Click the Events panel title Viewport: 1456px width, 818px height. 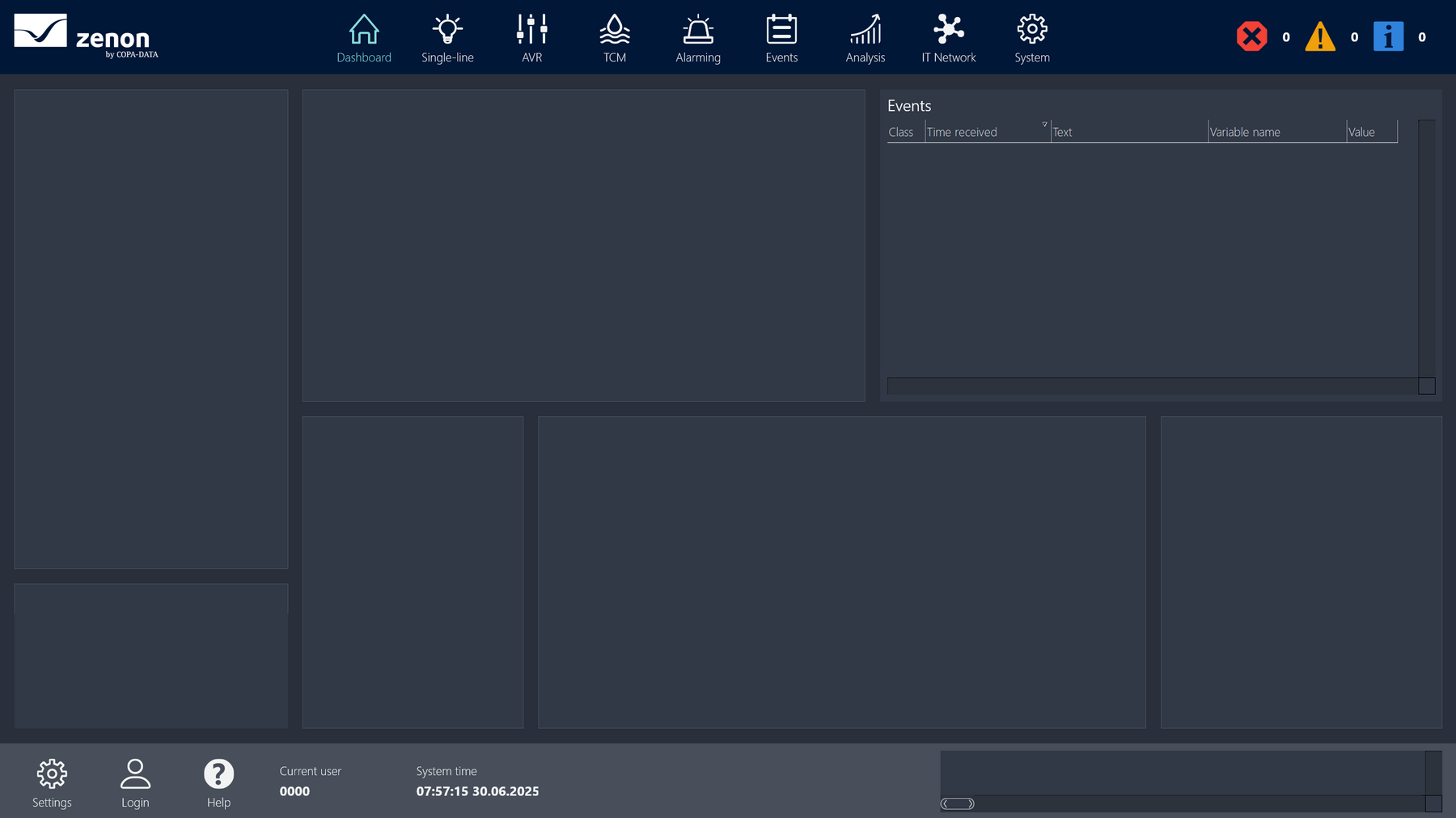(909, 106)
